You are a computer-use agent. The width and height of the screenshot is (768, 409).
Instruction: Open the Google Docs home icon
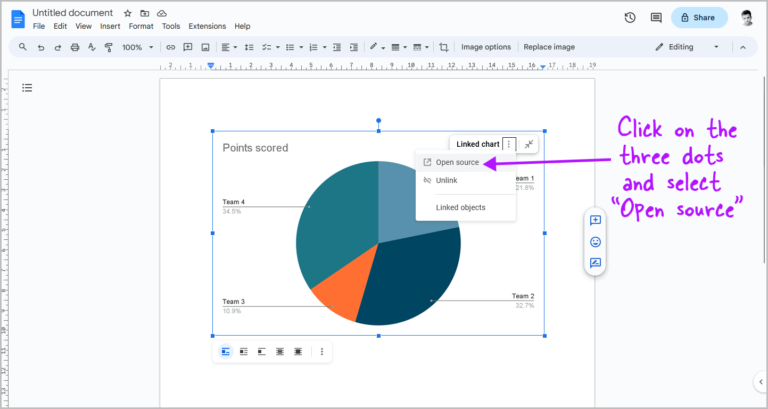pos(18,19)
